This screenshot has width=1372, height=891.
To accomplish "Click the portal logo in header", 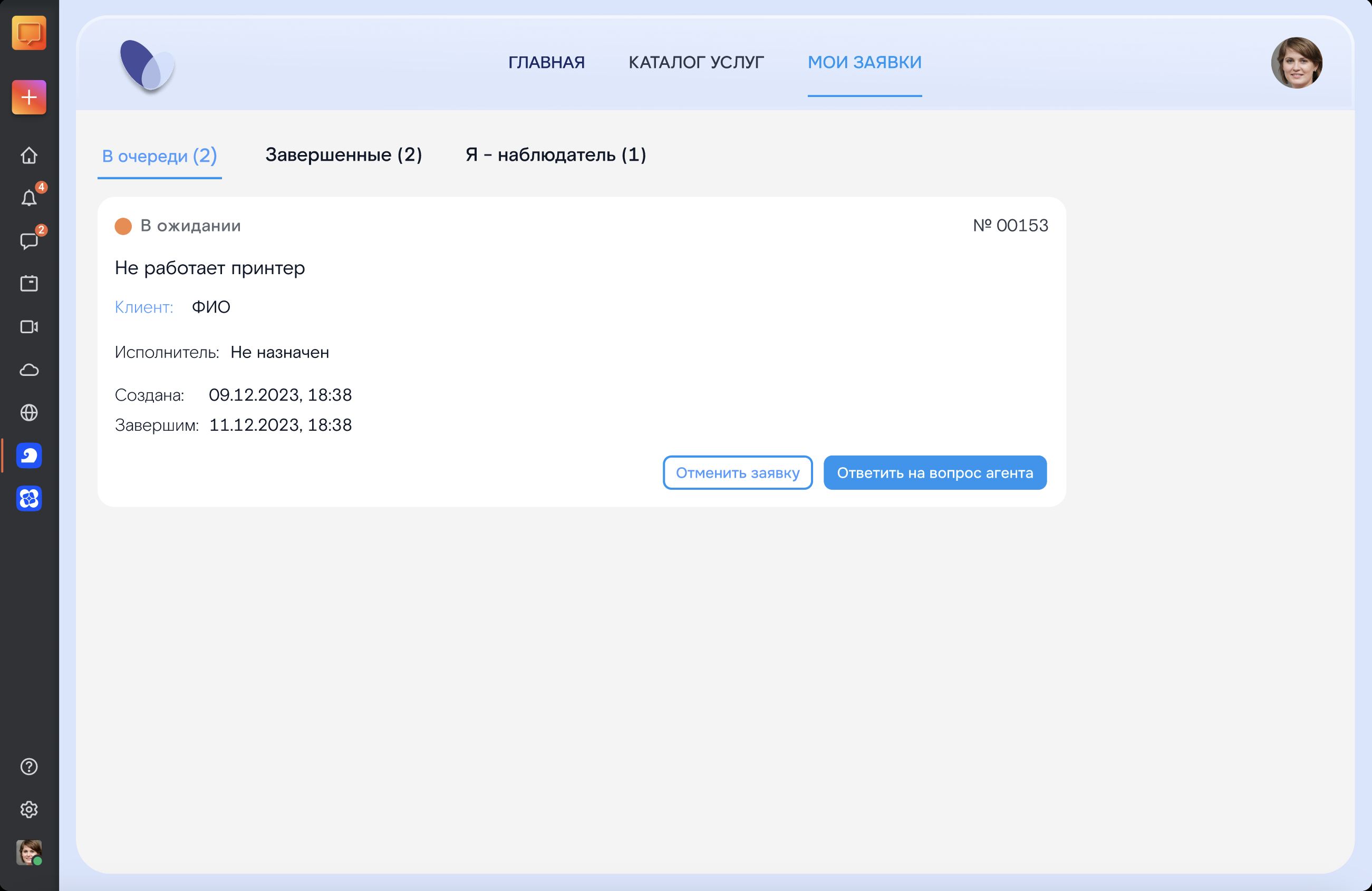I will [x=147, y=65].
